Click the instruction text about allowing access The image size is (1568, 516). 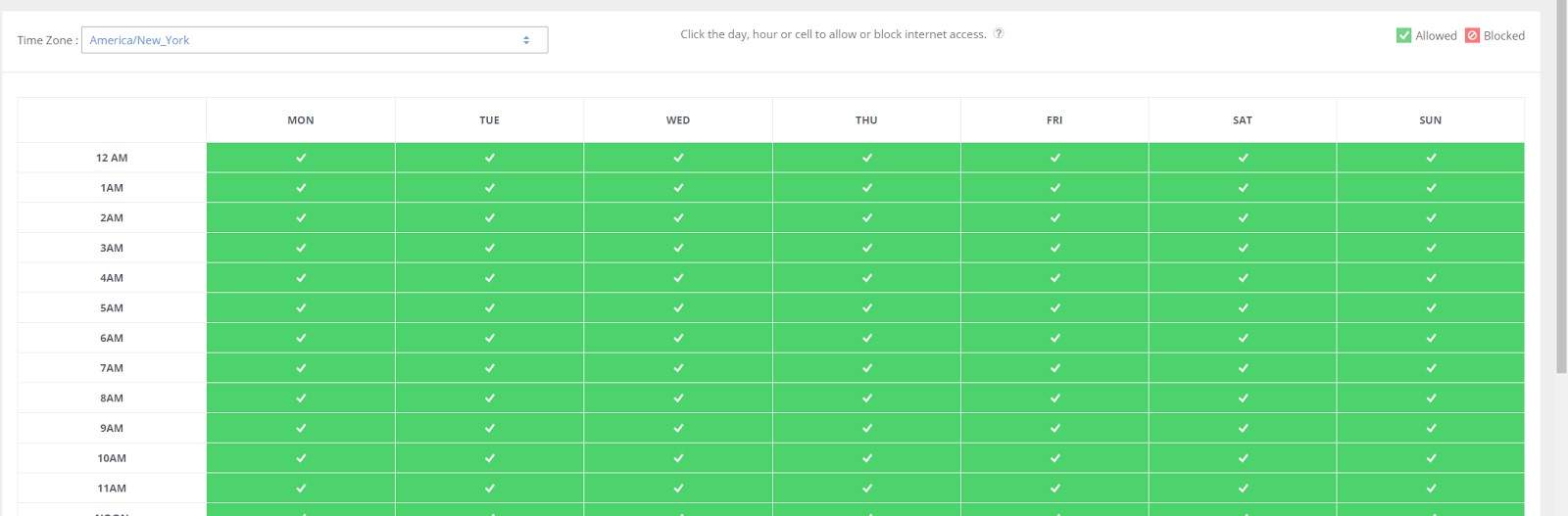coord(833,34)
